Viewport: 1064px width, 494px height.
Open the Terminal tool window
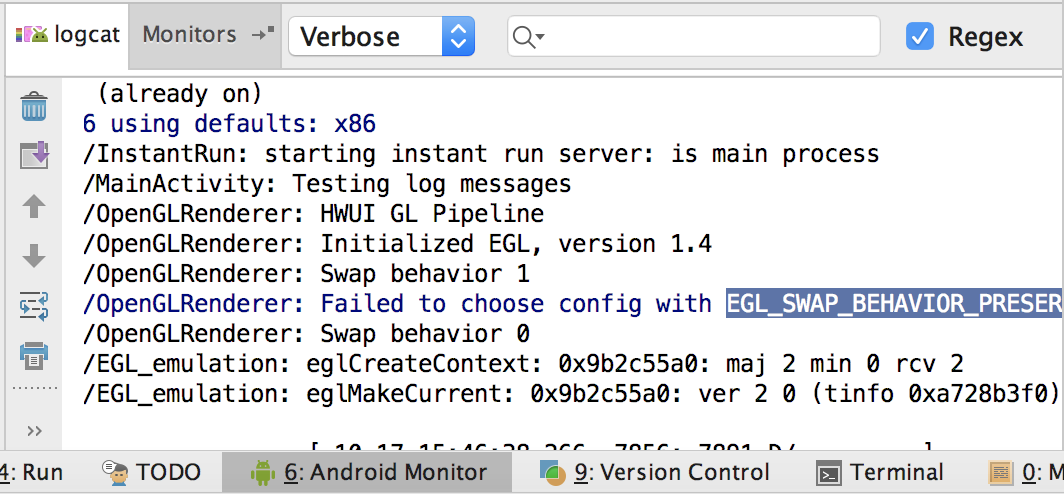point(880,472)
